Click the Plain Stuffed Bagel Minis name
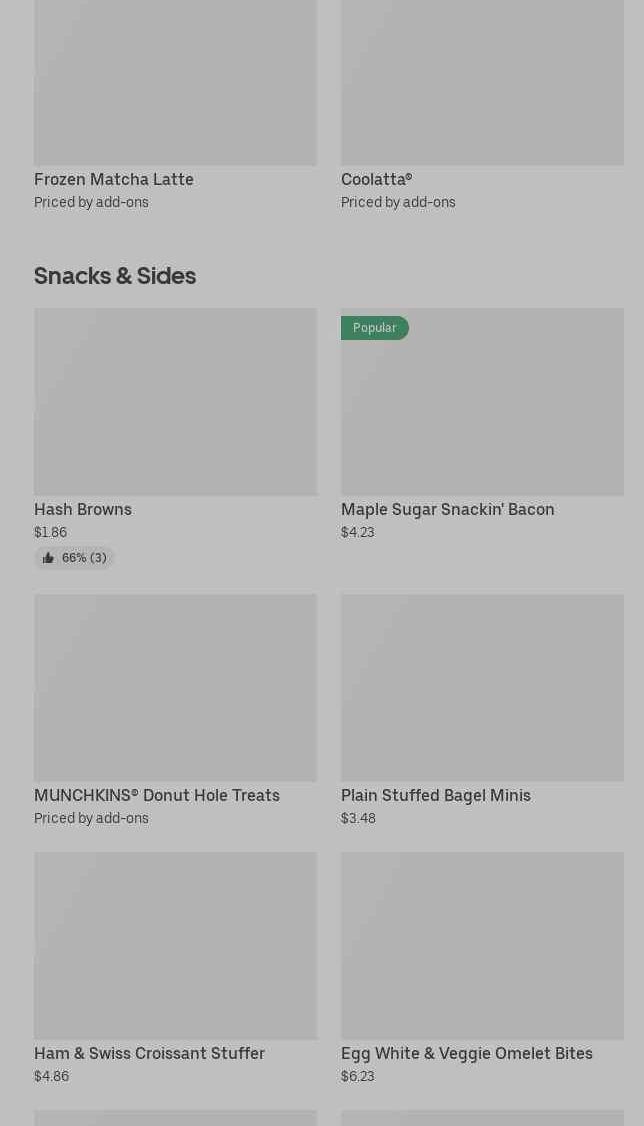 (x=435, y=796)
